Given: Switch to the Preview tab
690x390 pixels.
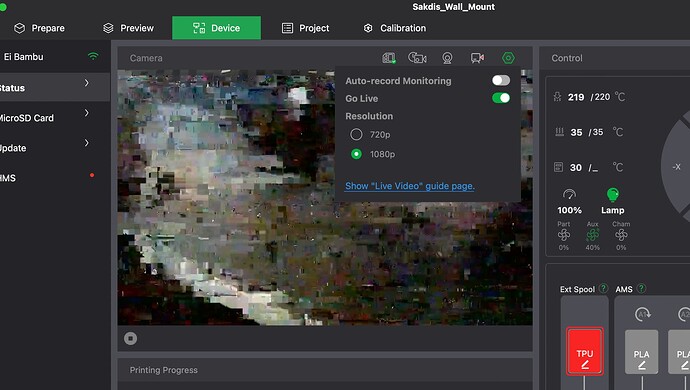Looking at the screenshot, I should [x=128, y=28].
